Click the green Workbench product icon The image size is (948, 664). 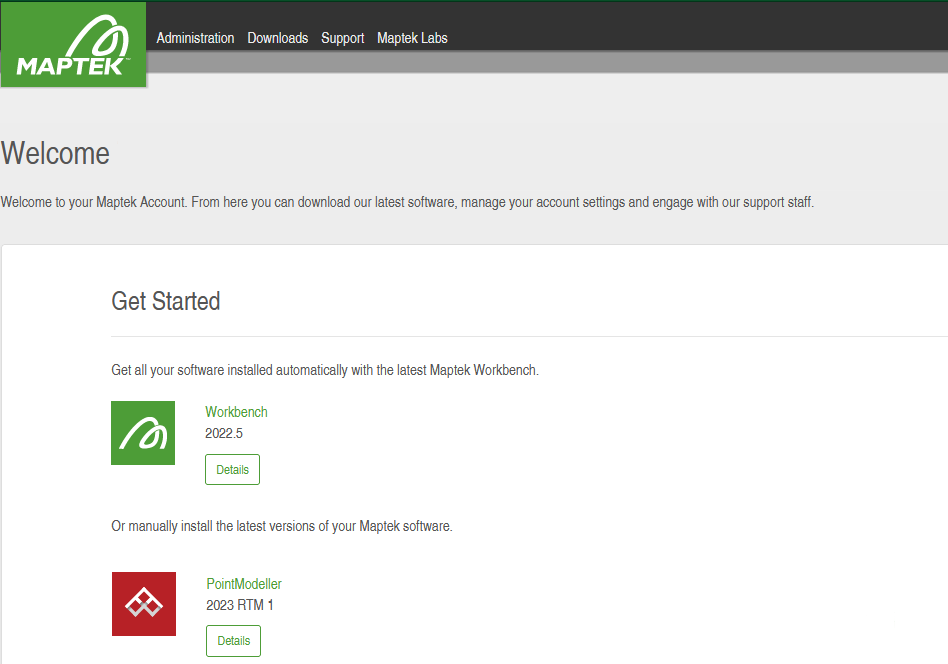(143, 433)
